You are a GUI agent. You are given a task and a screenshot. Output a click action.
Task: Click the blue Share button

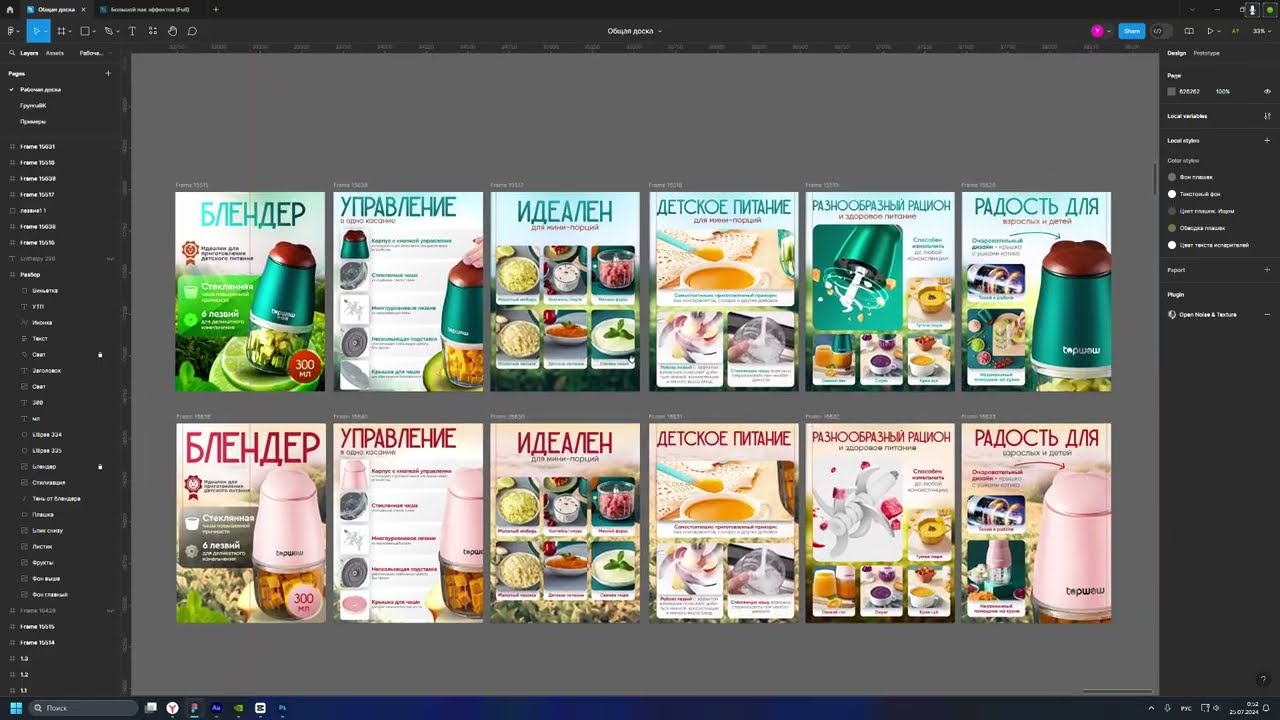point(1131,31)
